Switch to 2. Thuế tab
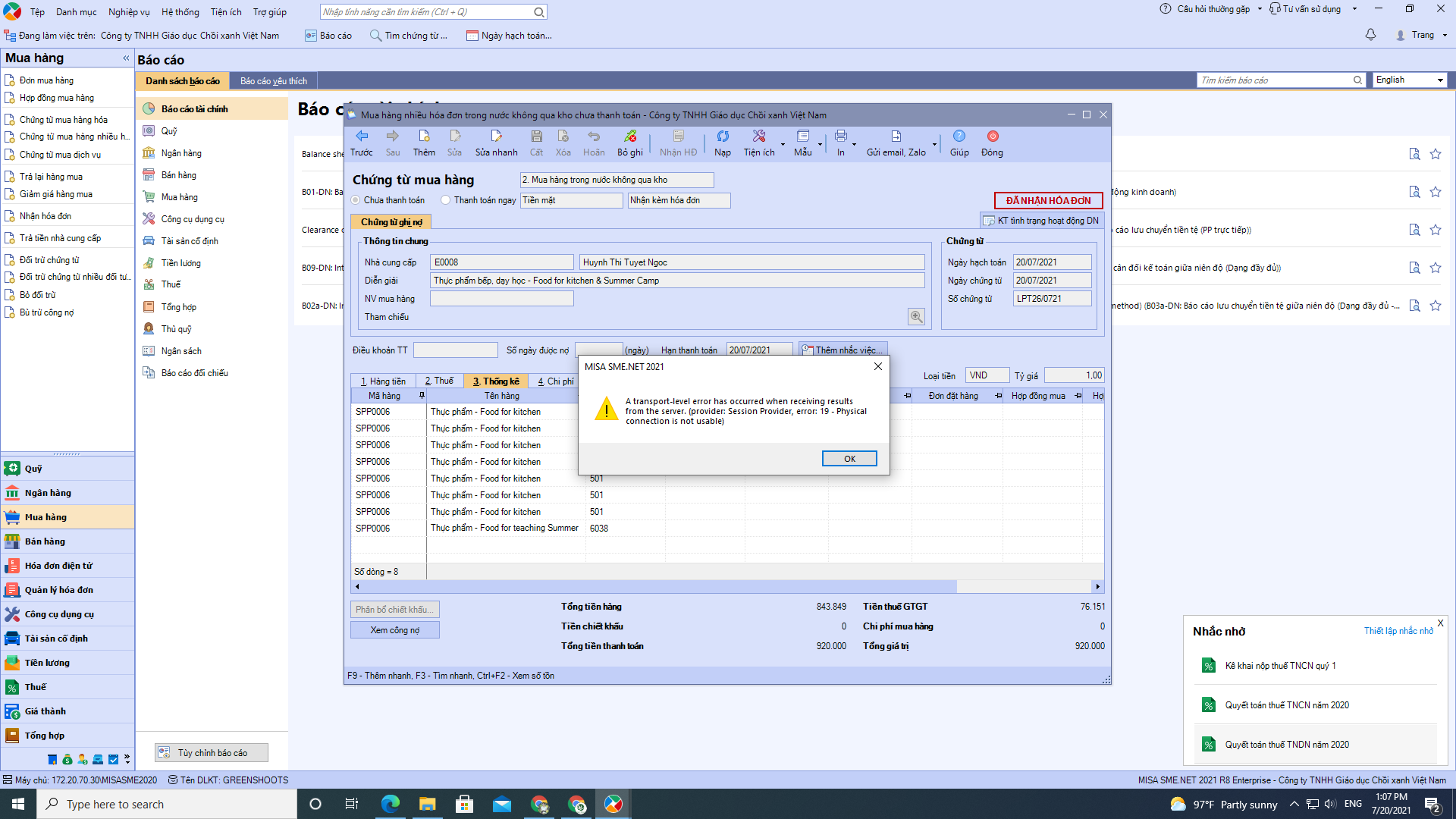 pyautogui.click(x=439, y=381)
